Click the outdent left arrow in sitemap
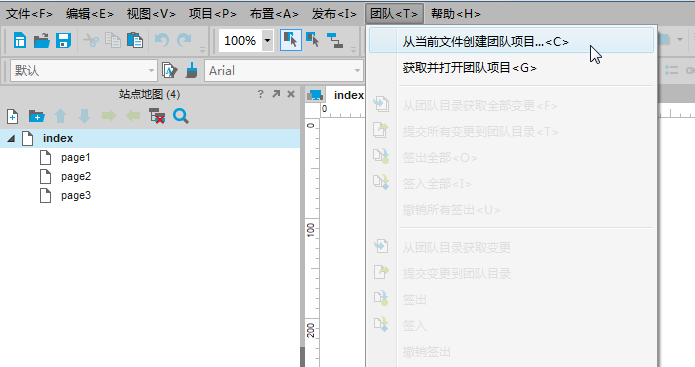This screenshot has height=367, width=695. point(133,117)
